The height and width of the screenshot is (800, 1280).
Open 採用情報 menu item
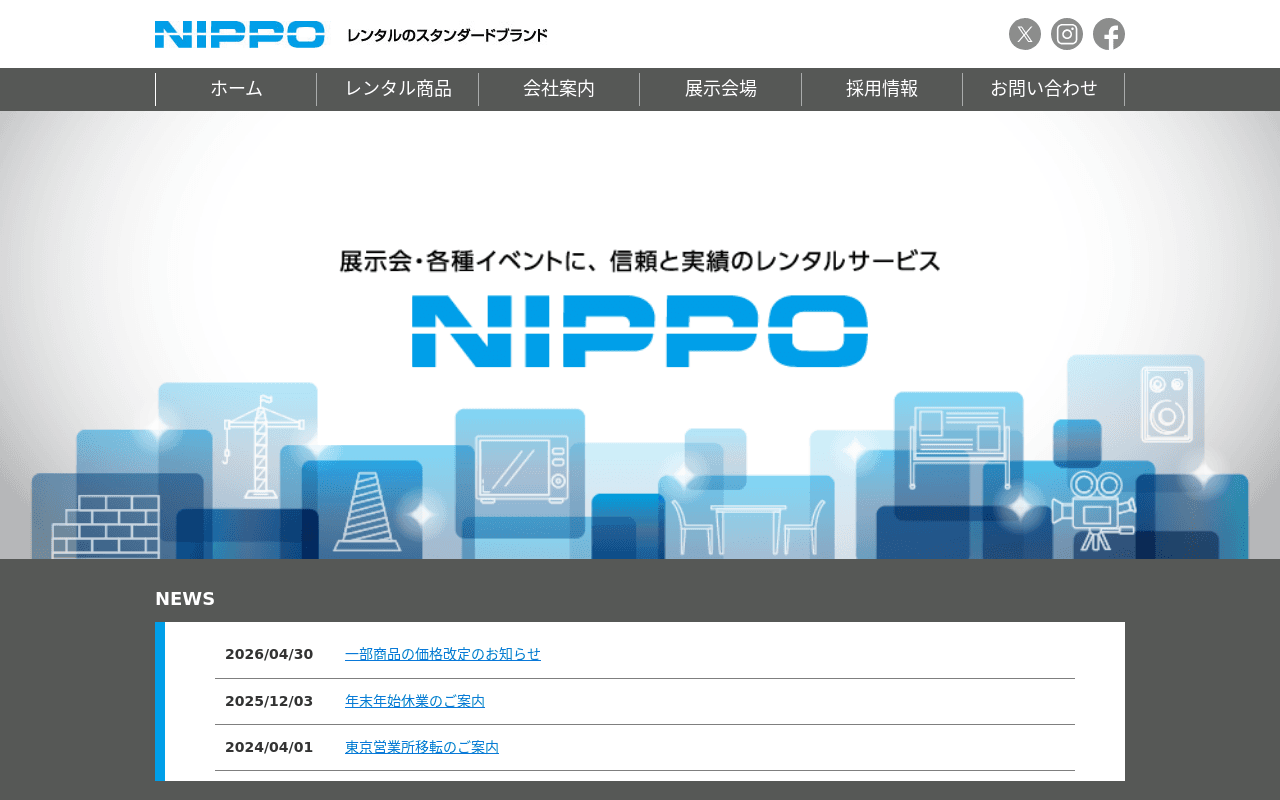click(x=882, y=89)
